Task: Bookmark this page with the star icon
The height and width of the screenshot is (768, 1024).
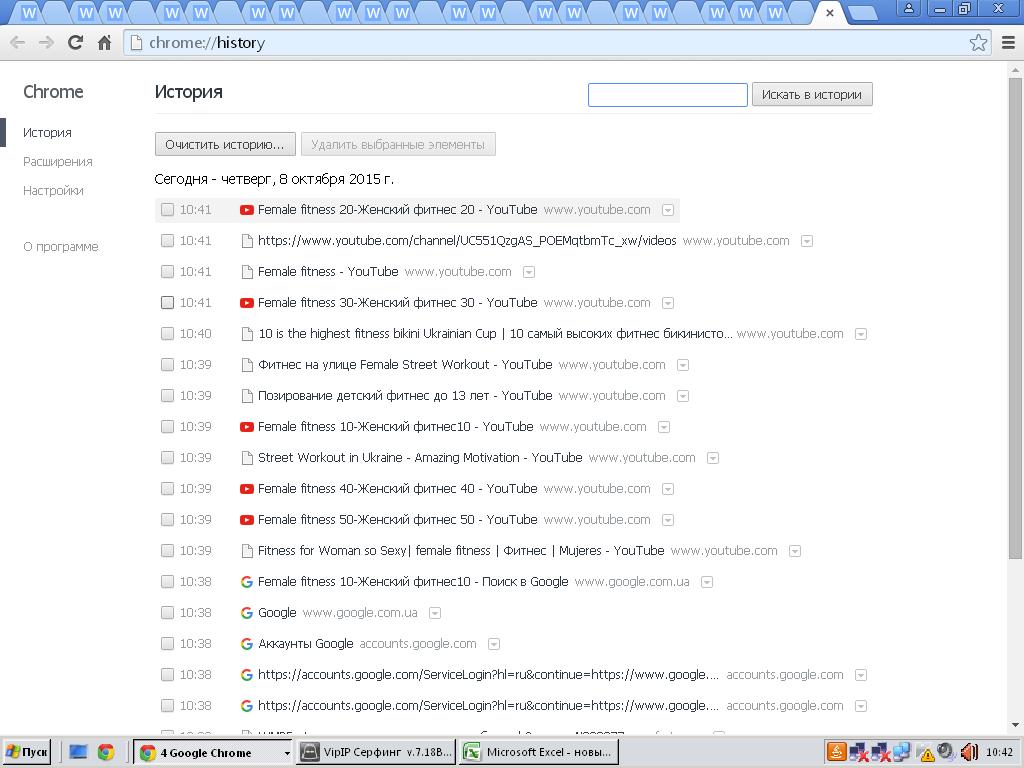Action: (978, 43)
